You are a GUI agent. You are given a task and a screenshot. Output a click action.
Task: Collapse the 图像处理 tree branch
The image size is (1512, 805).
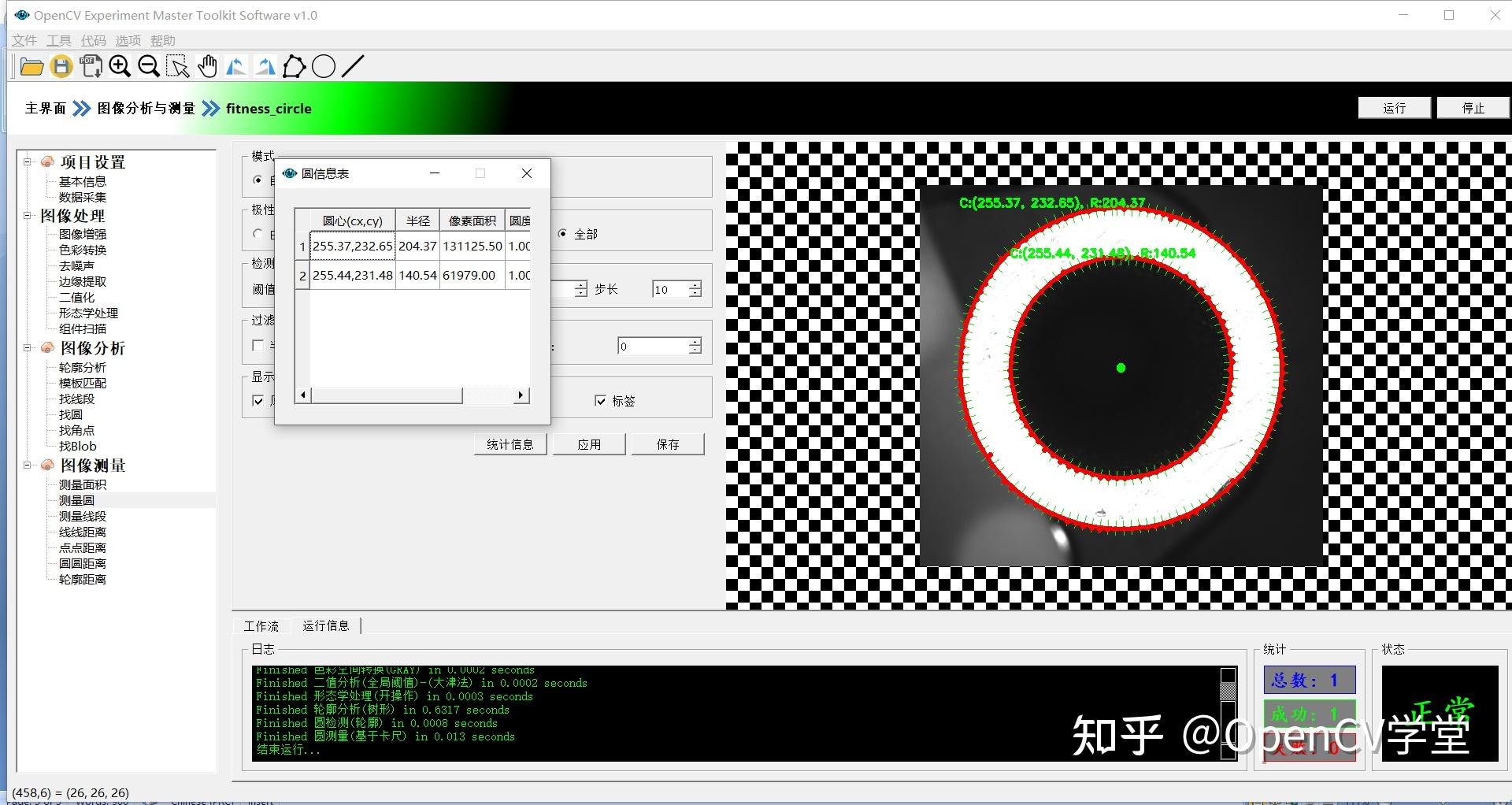pos(26,215)
